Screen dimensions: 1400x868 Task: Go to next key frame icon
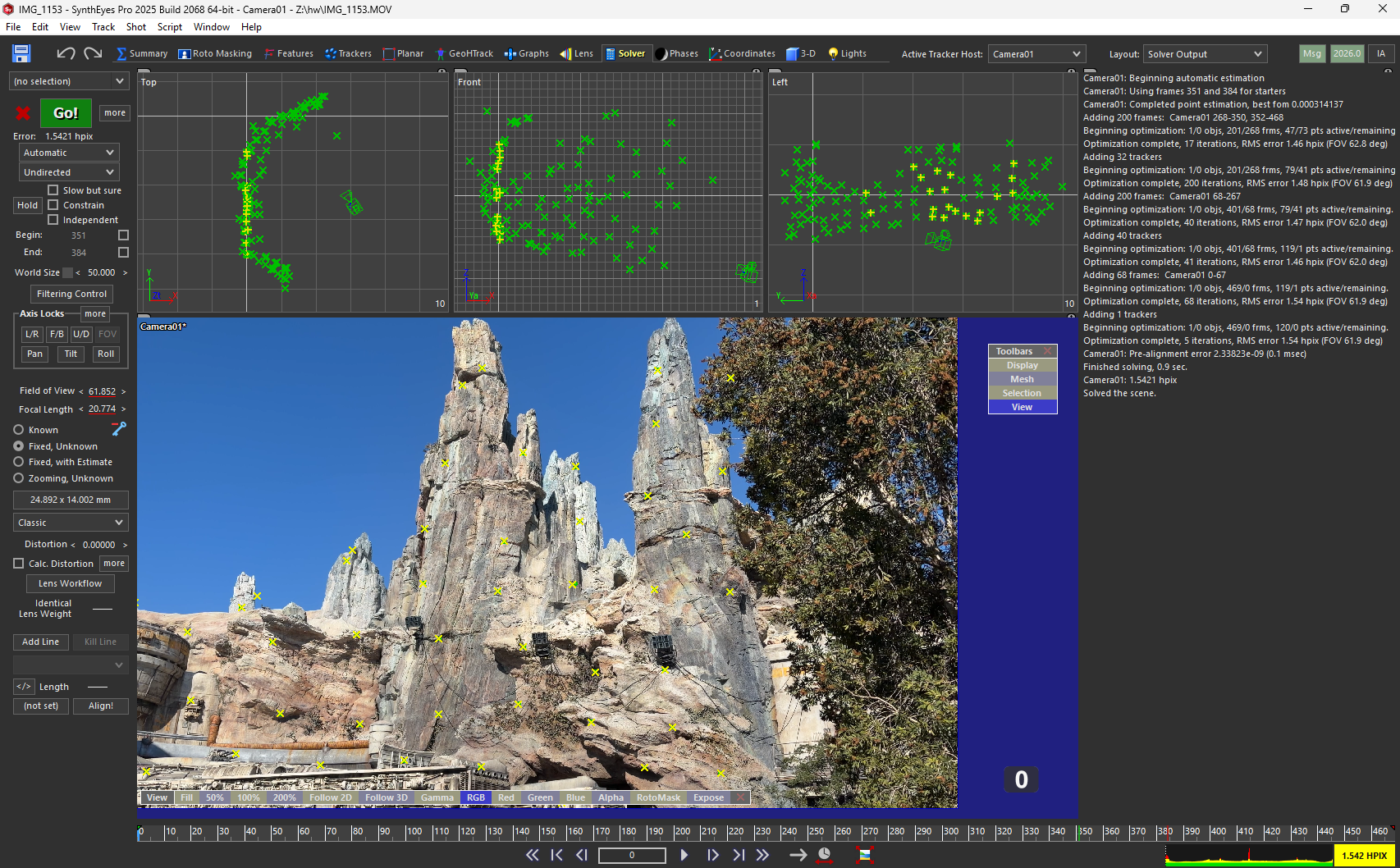click(738, 855)
